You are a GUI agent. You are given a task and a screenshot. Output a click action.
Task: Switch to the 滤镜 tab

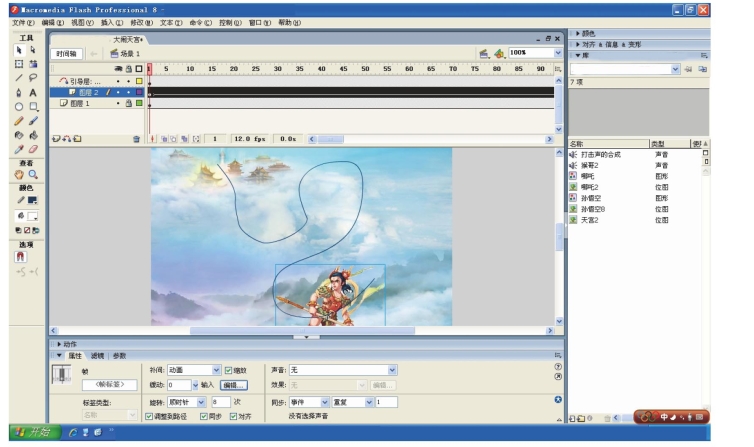click(97, 356)
